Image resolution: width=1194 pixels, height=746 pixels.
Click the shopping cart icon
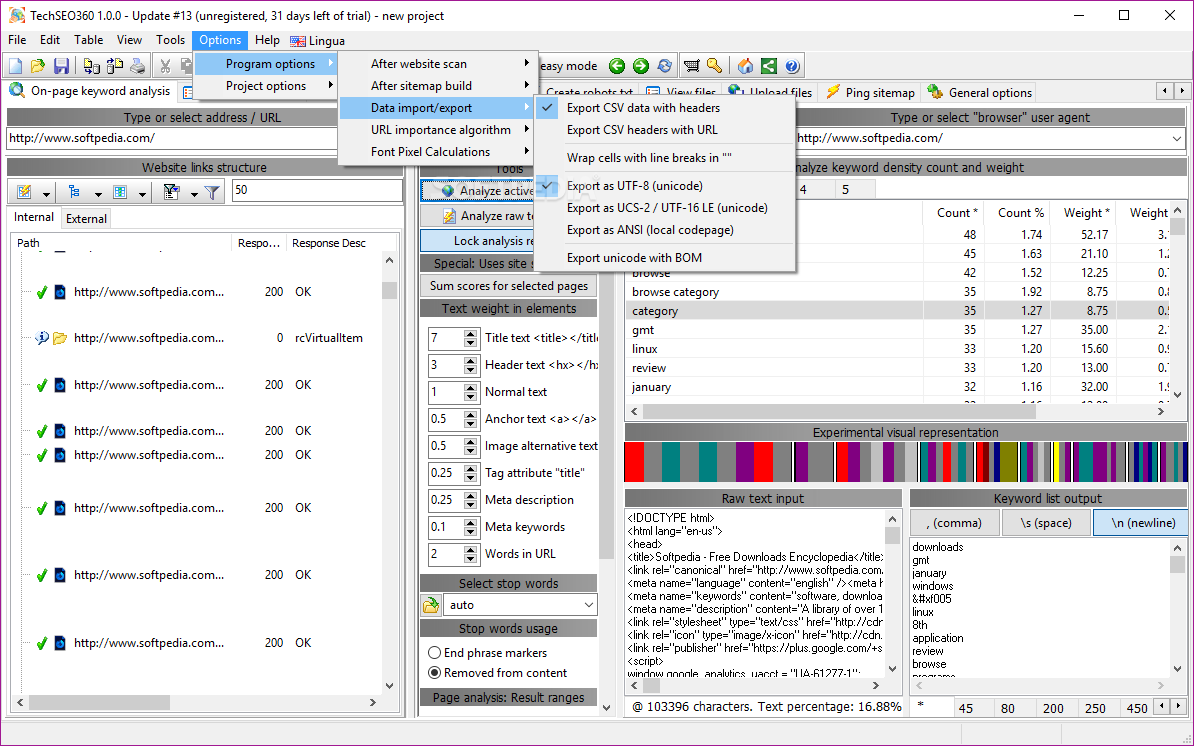[x=691, y=66]
